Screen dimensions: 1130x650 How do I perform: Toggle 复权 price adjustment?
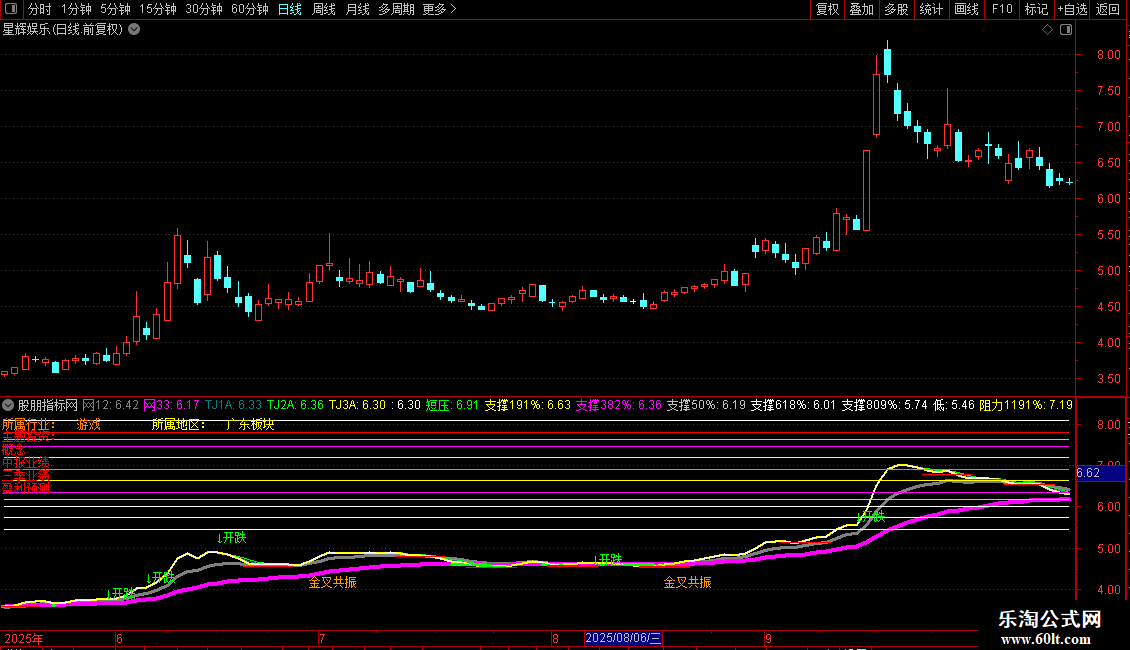click(x=827, y=10)
